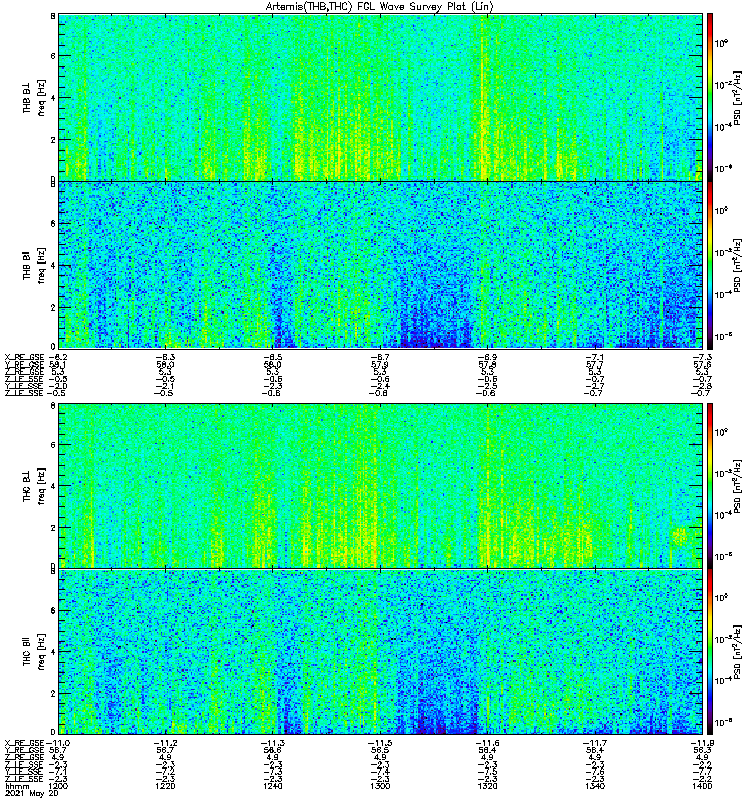Click the '1240' time tick label
This screenshot has height=800, width=750.
(272, 786)
